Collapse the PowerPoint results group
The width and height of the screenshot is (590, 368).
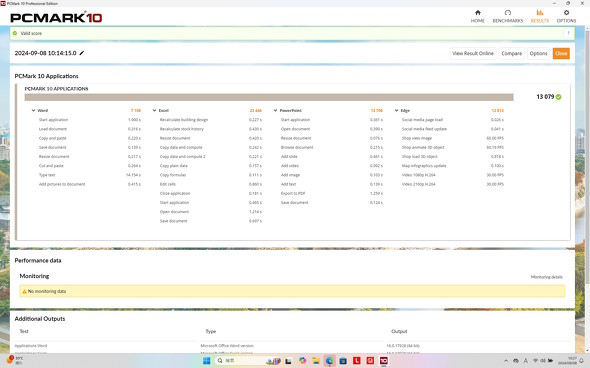point(275,111)
